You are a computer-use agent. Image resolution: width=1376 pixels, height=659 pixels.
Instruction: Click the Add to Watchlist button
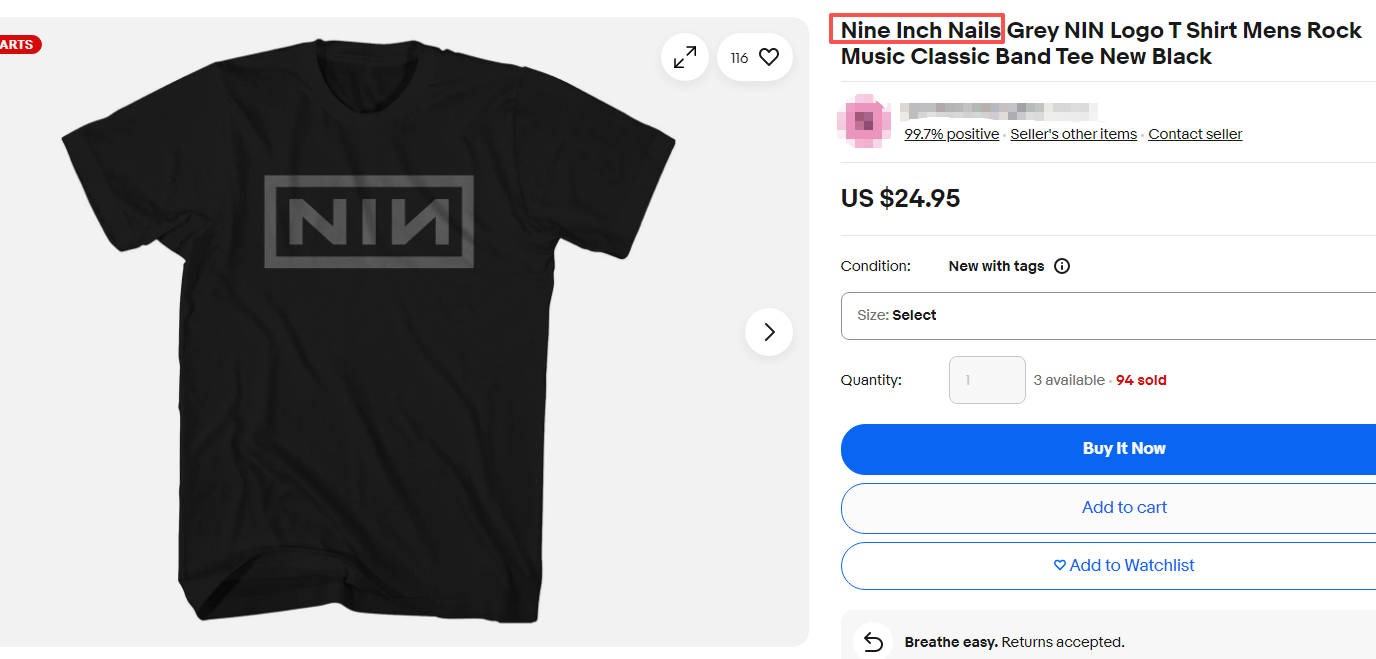(x=1123, y=566)
